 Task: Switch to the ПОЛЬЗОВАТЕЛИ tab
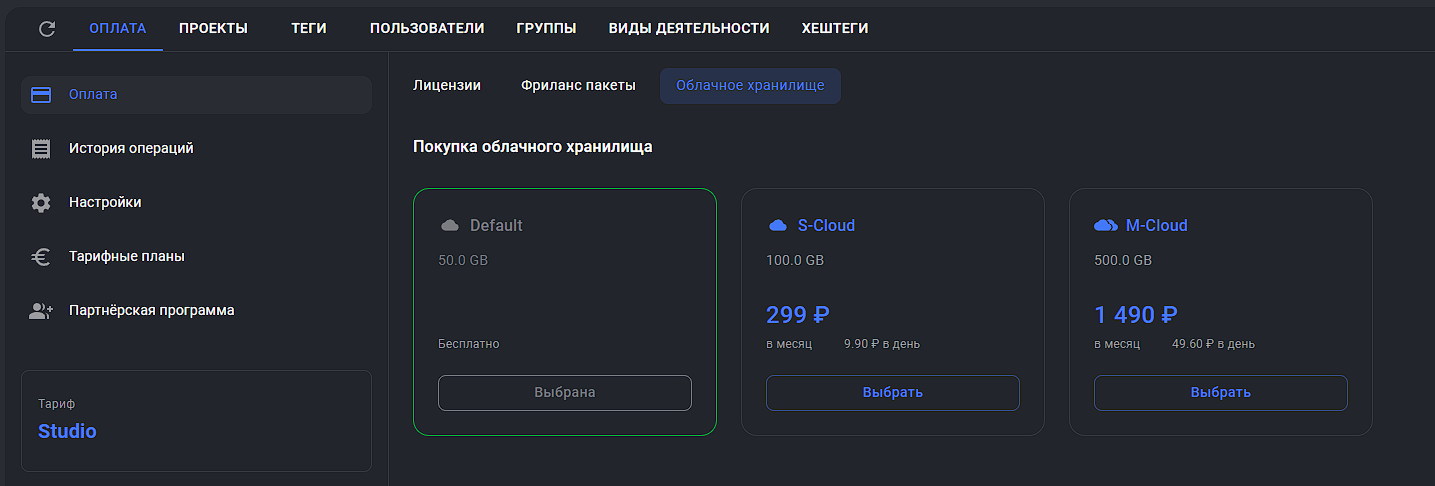click(x=427, y=29)
